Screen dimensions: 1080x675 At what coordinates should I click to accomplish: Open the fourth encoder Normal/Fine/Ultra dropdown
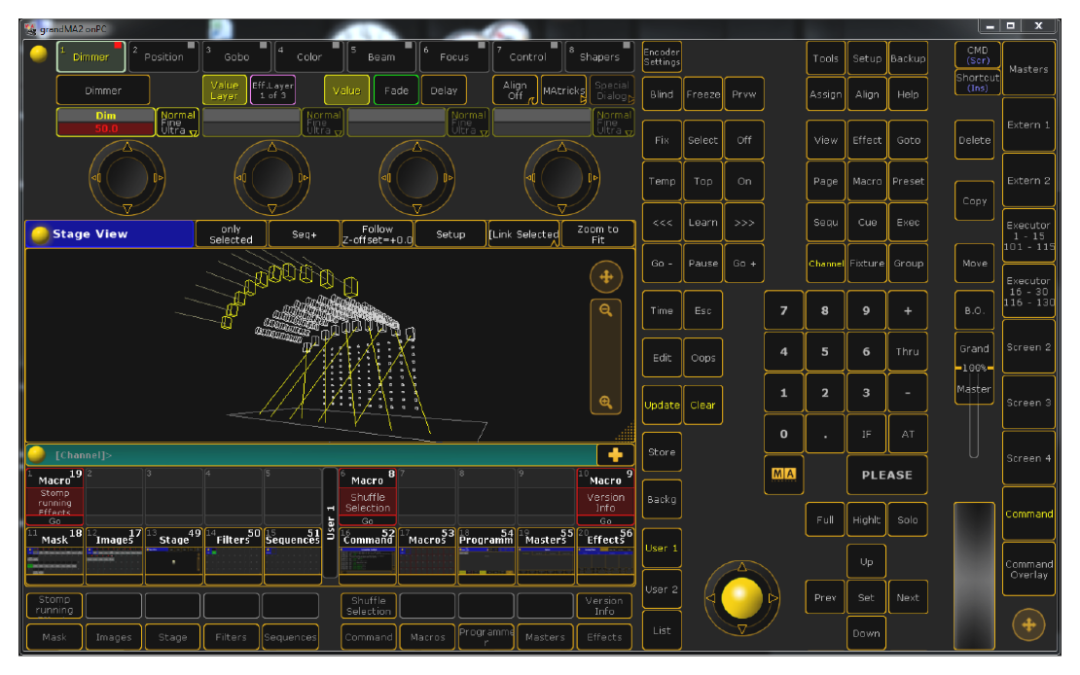tap(614, 123)
